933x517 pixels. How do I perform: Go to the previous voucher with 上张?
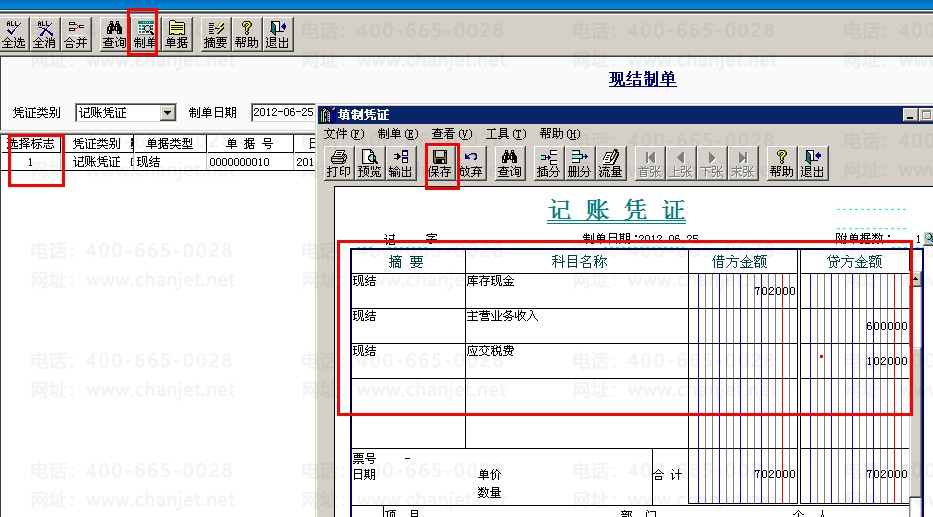point(681,164)
